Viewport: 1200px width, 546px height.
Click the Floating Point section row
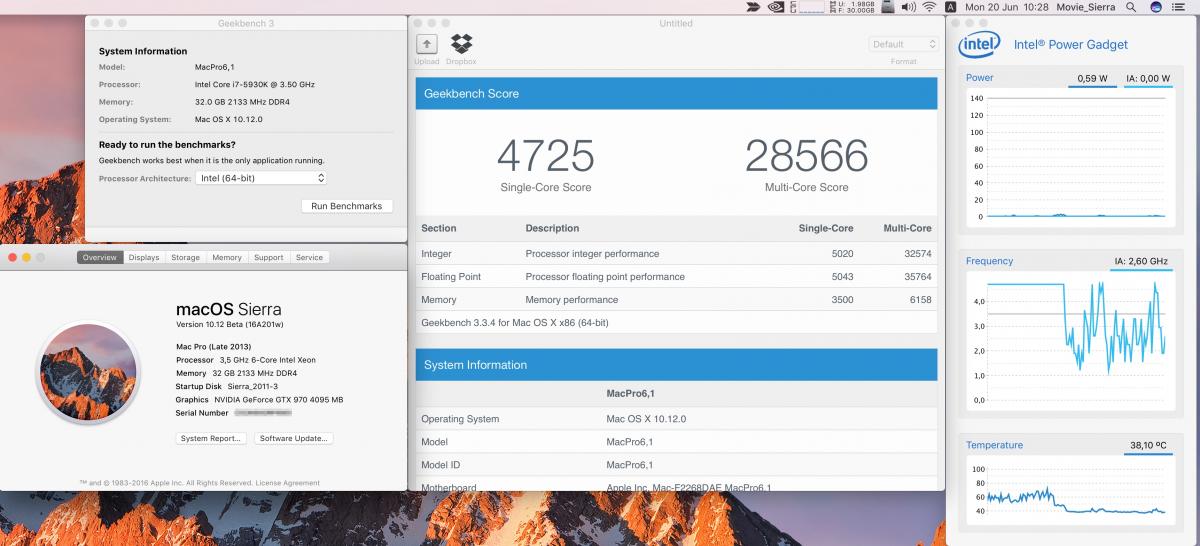pyautogui.click(x=677, y=276)
